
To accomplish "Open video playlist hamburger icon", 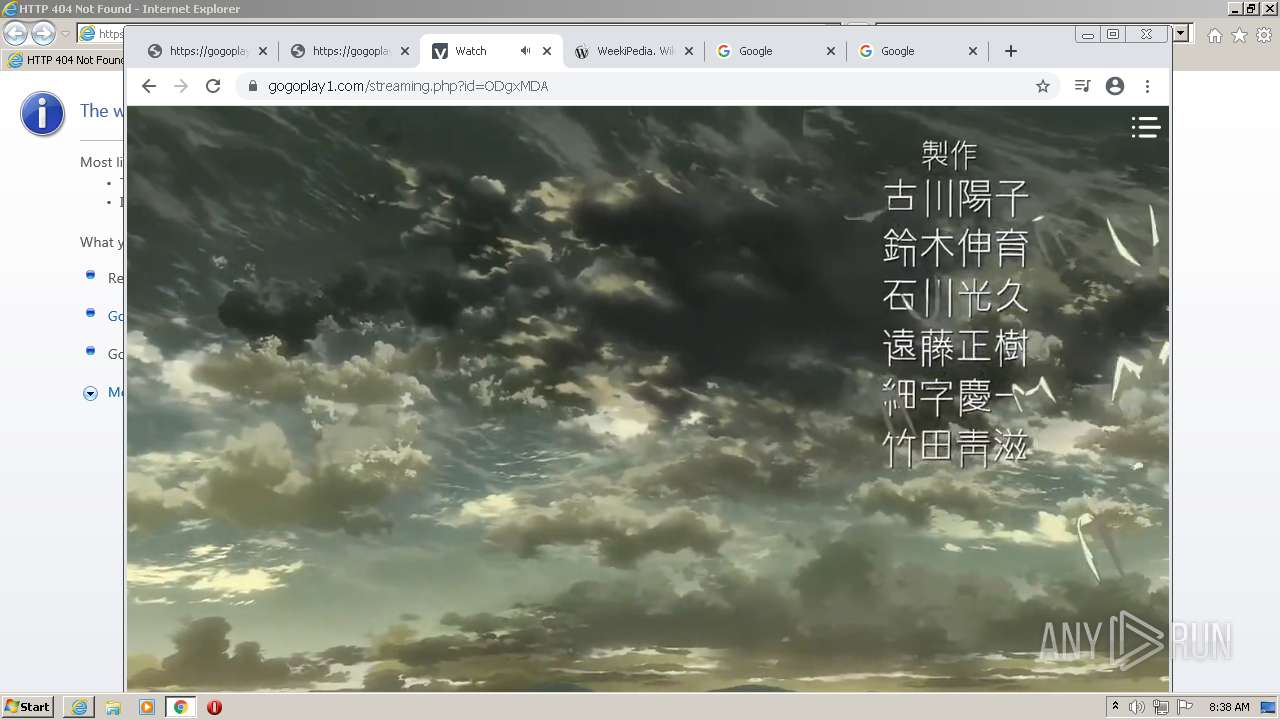I will (x=1145, y=127).
